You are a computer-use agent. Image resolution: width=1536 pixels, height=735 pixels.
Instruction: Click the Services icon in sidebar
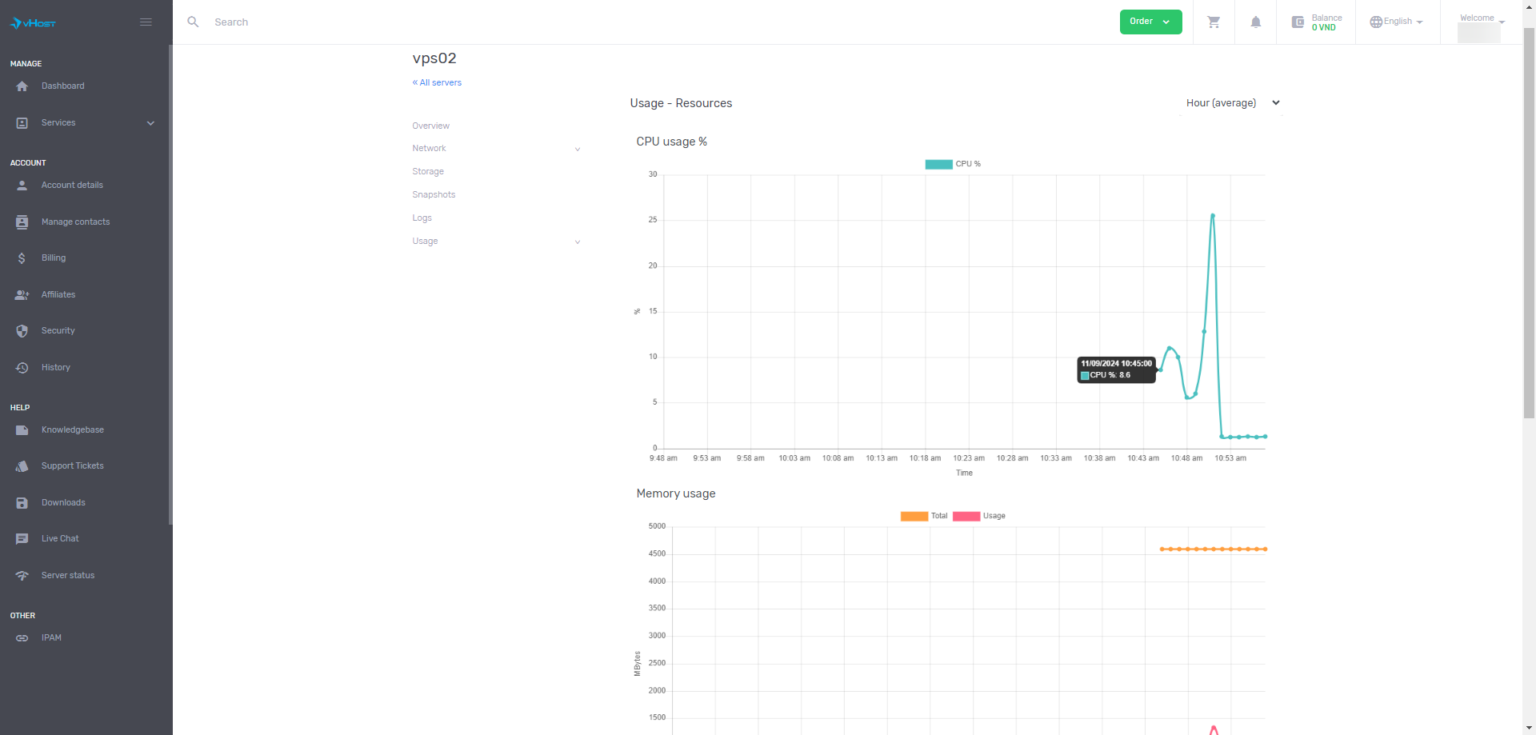[x=22, y=123]
